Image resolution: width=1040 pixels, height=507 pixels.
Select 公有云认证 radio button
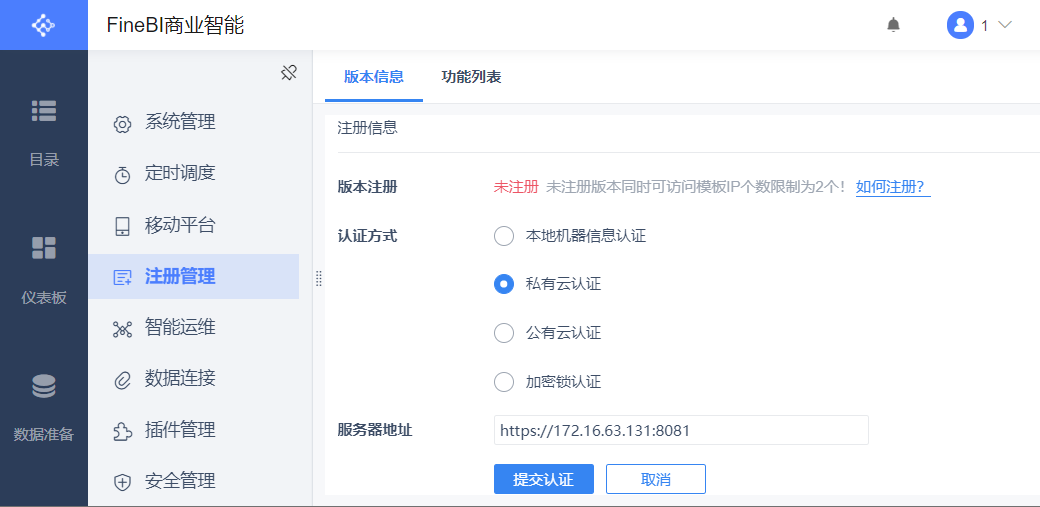tap(504, 333)
